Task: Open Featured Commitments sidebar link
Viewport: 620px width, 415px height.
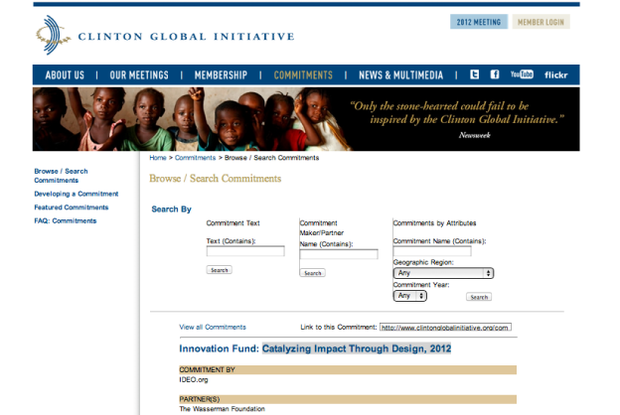Action: pos(71,207)
